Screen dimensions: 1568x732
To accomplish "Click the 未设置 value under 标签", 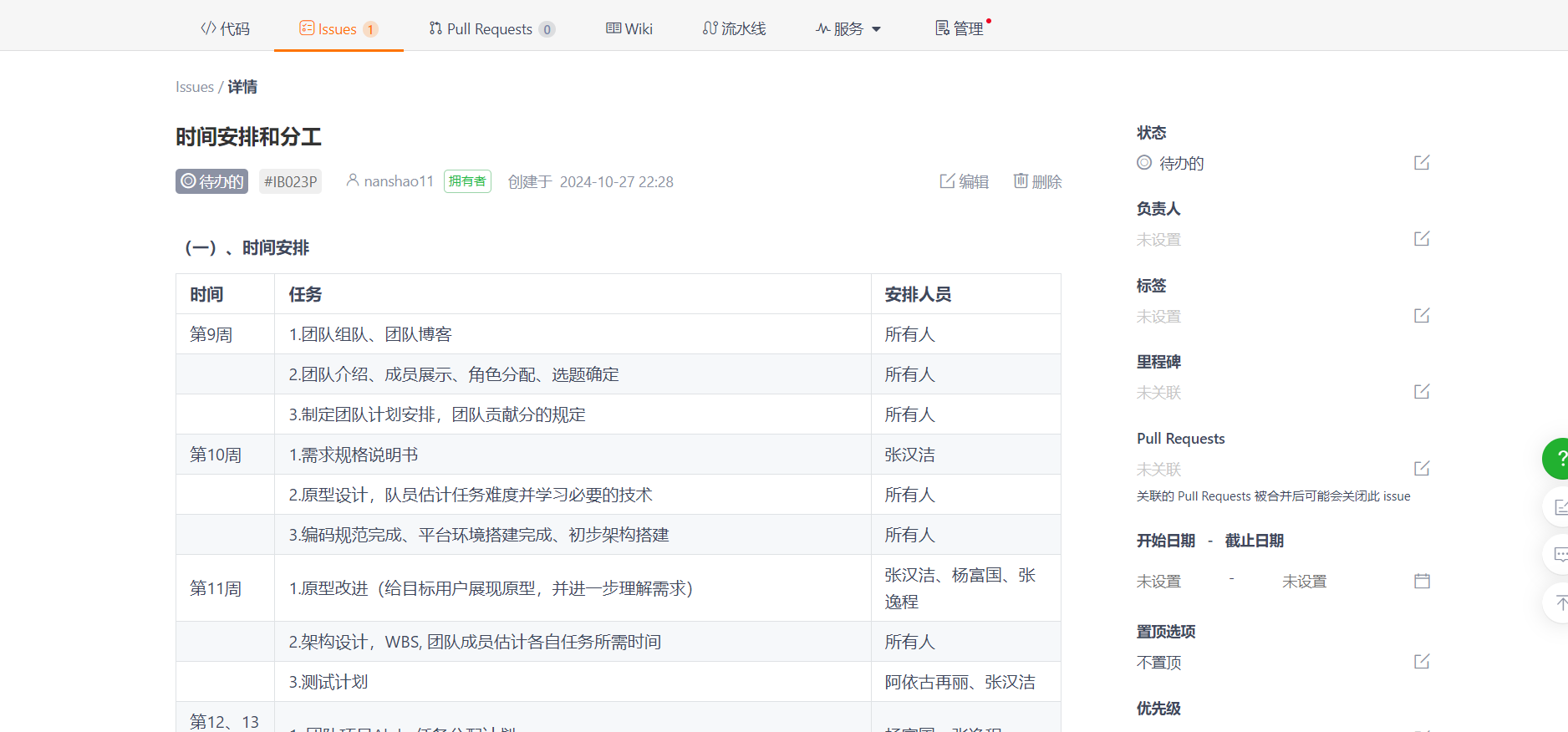I will coord(1159,317).
